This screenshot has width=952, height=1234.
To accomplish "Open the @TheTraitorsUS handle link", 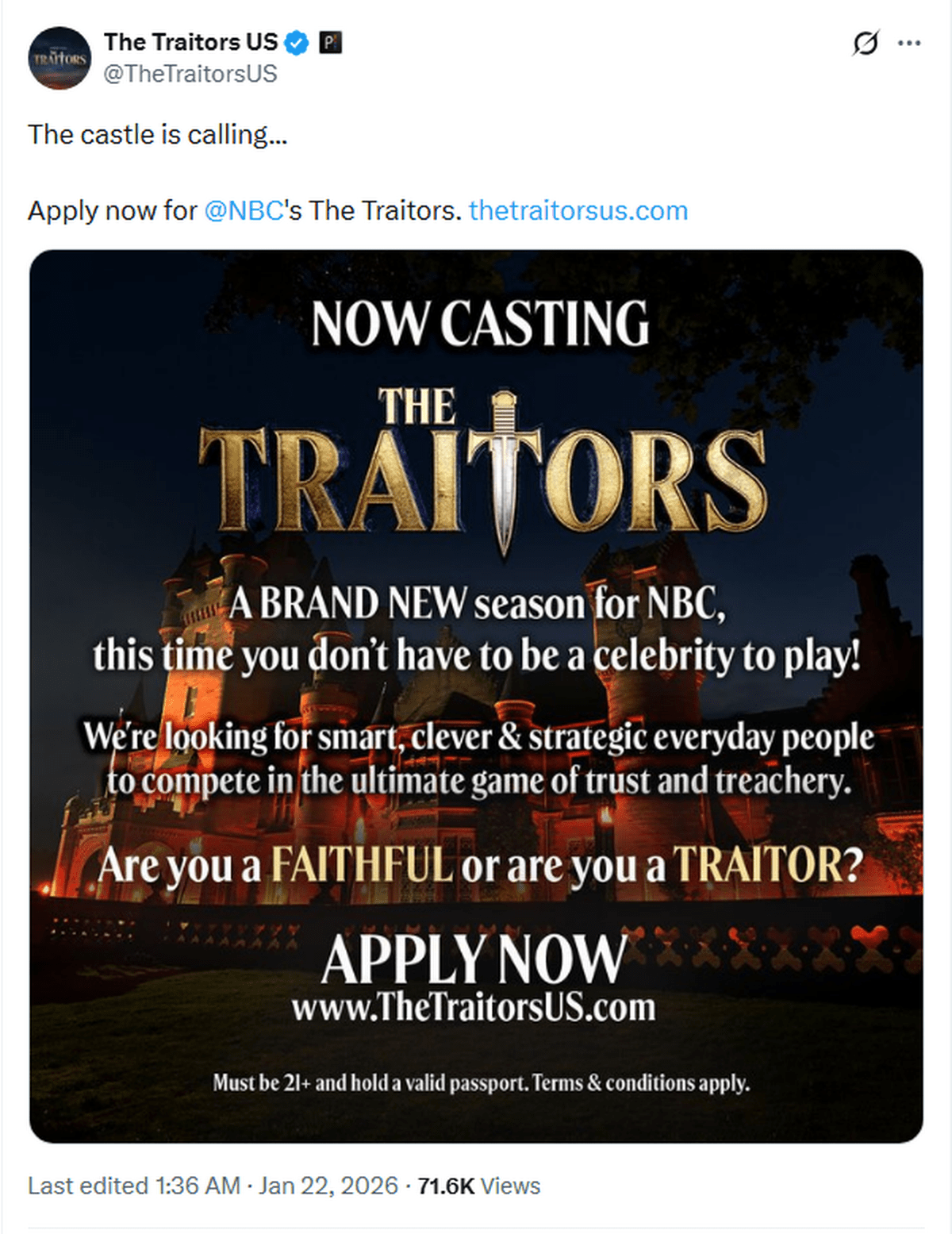I will click(190, 74).
